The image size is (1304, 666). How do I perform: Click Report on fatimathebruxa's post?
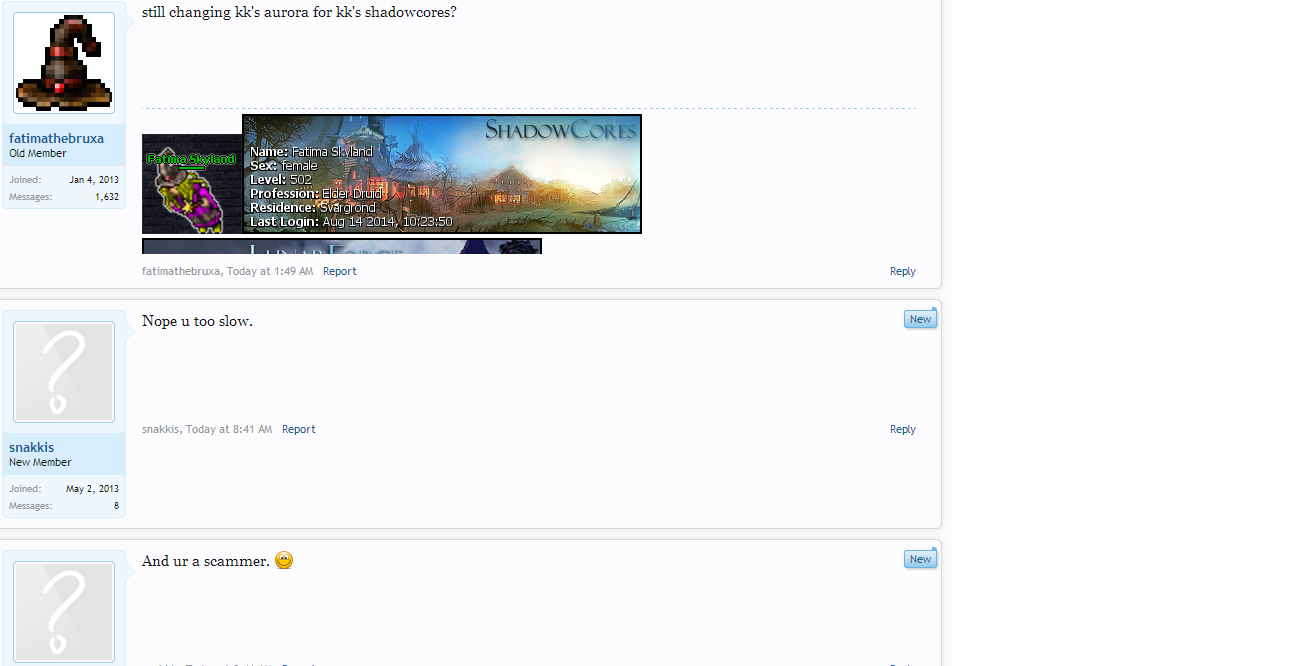point(340,271)
